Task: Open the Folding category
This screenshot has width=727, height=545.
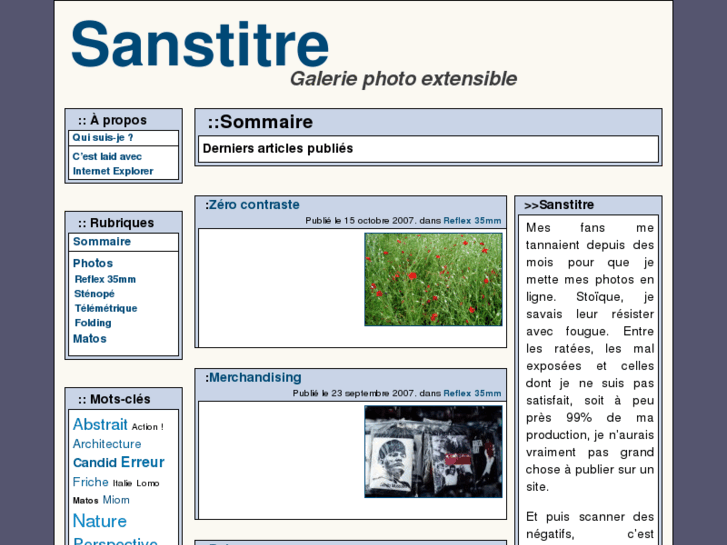Action: pos(93,323)
